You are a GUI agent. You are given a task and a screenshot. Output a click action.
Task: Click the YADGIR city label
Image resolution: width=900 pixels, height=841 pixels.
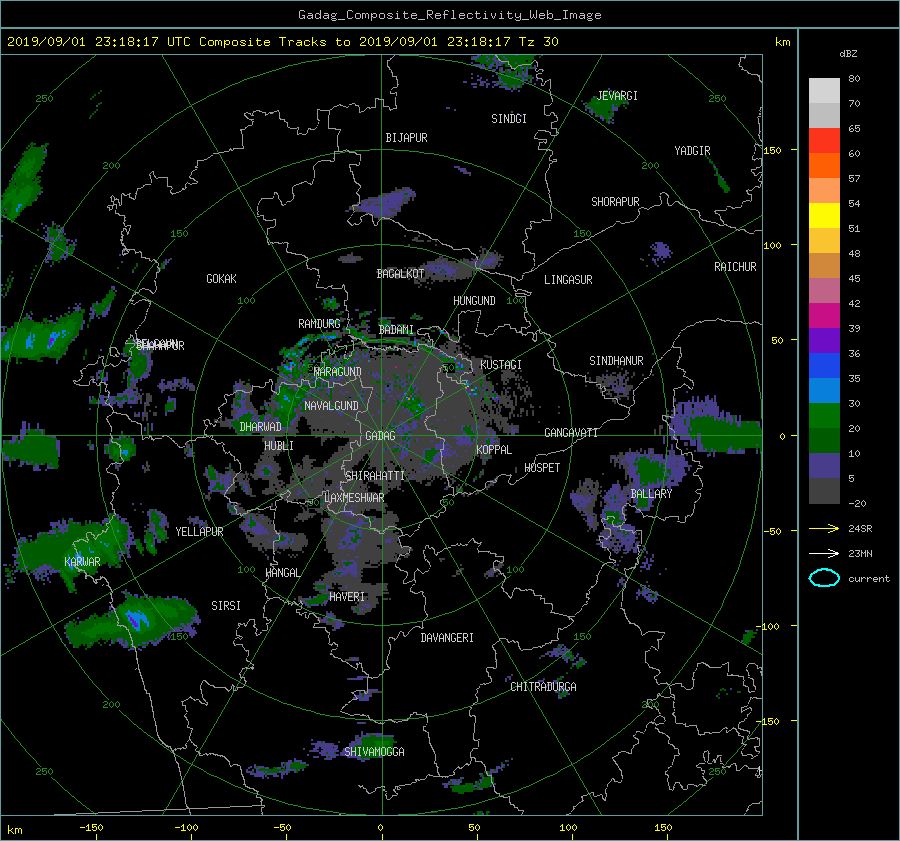(x=692, y=151)
